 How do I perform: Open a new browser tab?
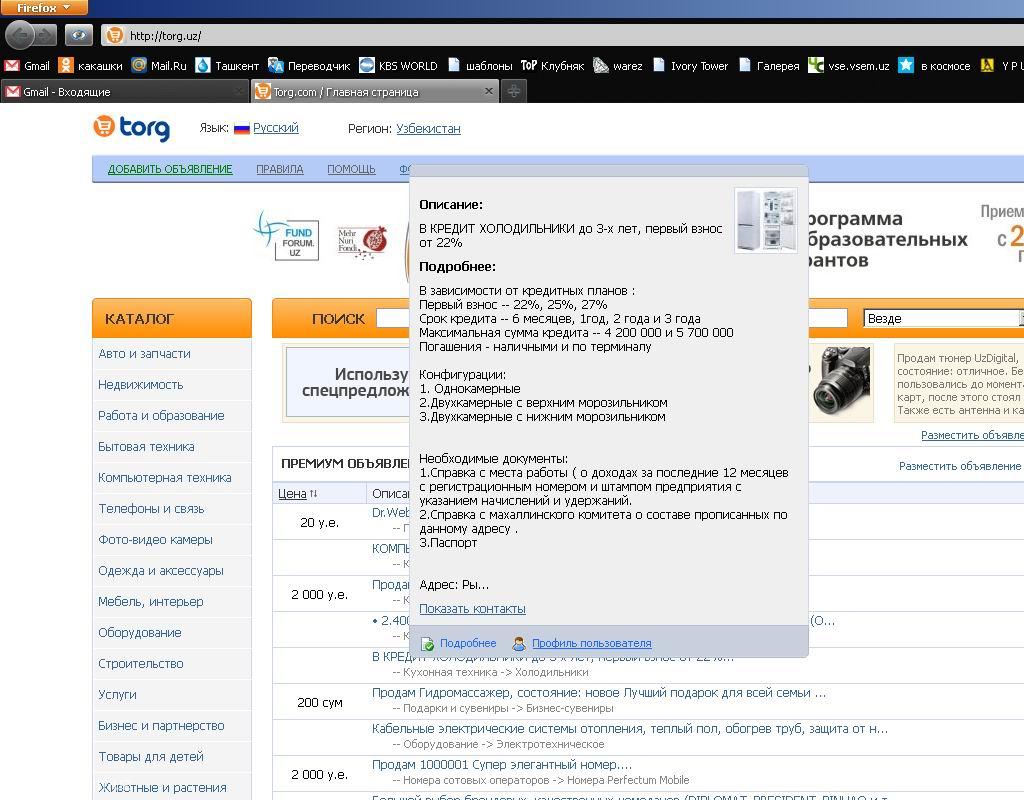(514, 91)
